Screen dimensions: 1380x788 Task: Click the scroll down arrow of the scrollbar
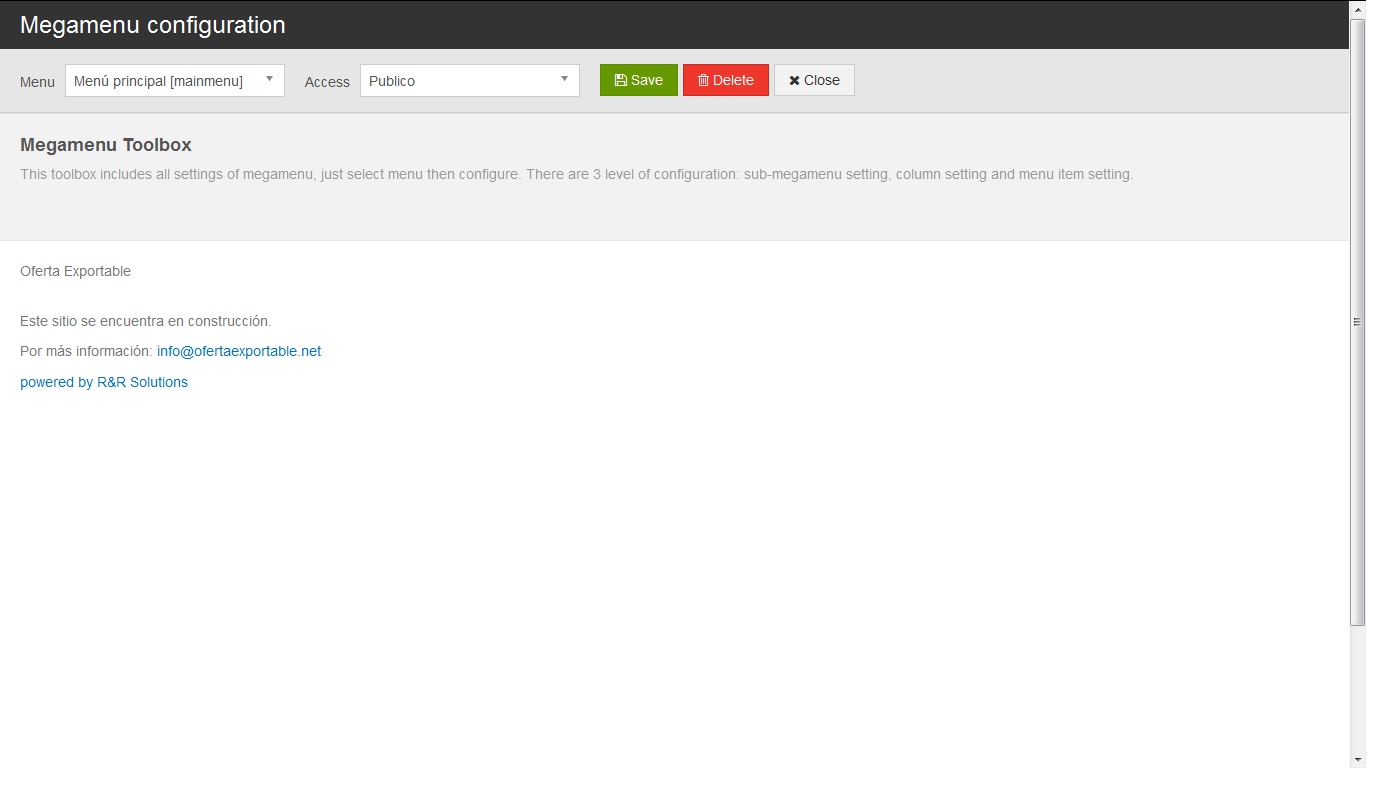click(x=1357, y=760)
